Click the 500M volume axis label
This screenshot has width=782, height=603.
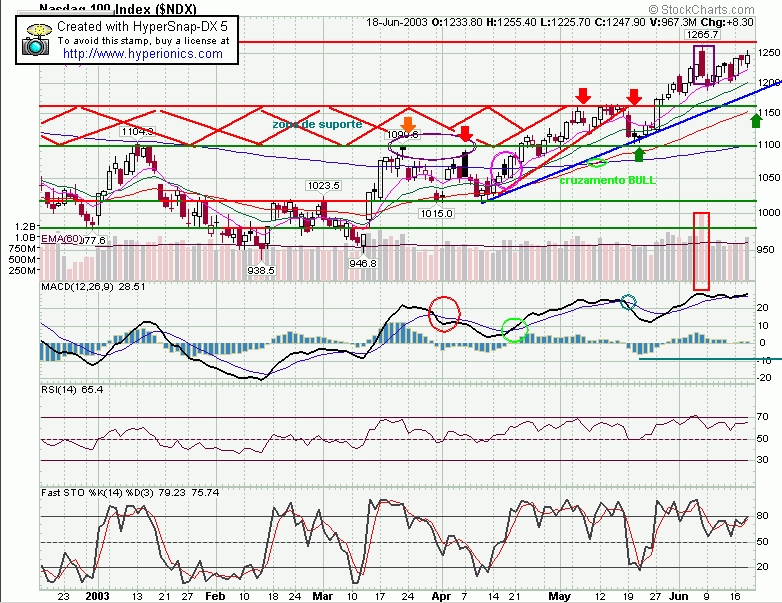point(22,259)
